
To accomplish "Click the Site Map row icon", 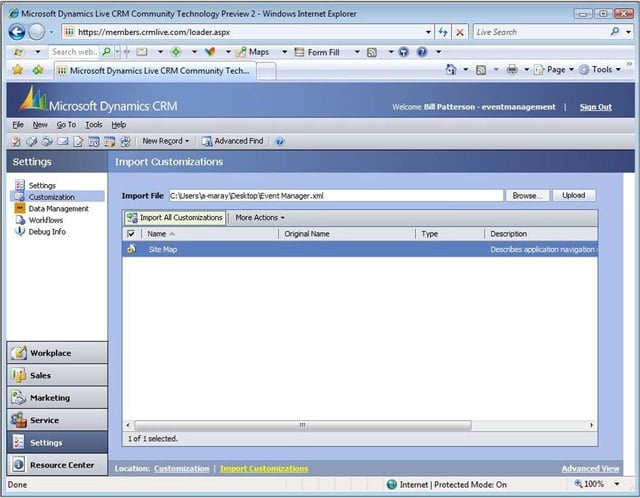I will (131, 249).
